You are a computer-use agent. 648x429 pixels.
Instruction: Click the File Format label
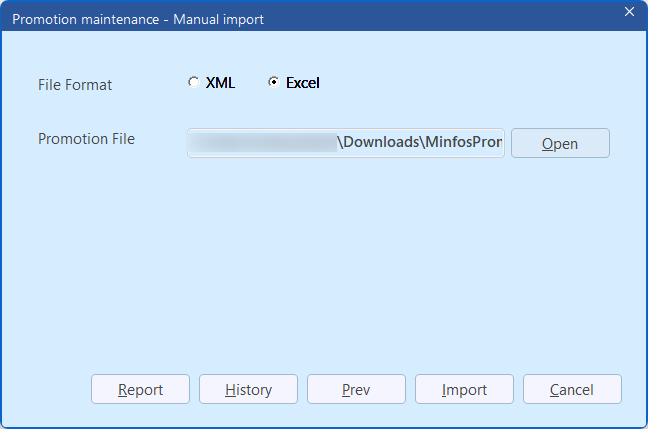tap(75, 85)
